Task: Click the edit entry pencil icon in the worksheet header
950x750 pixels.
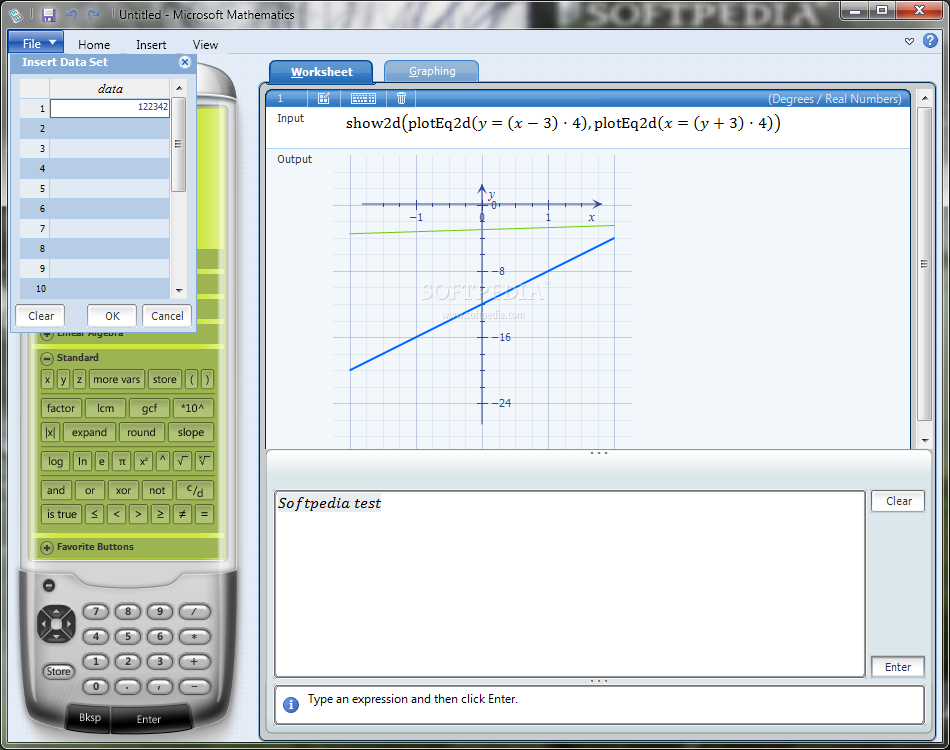Action: coord(324,98)
